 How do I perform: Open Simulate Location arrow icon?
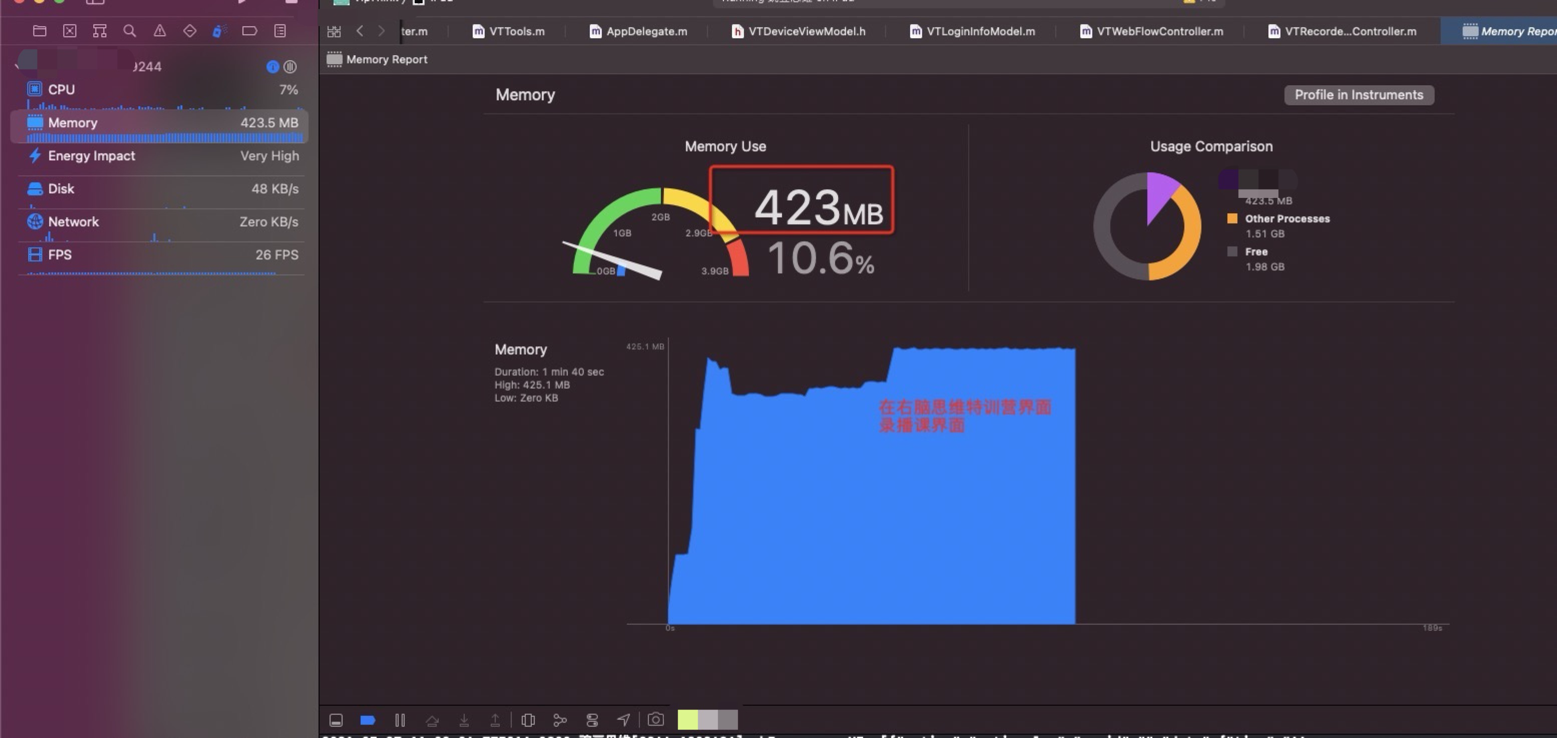pyautogui.click(x=623, y=720)
